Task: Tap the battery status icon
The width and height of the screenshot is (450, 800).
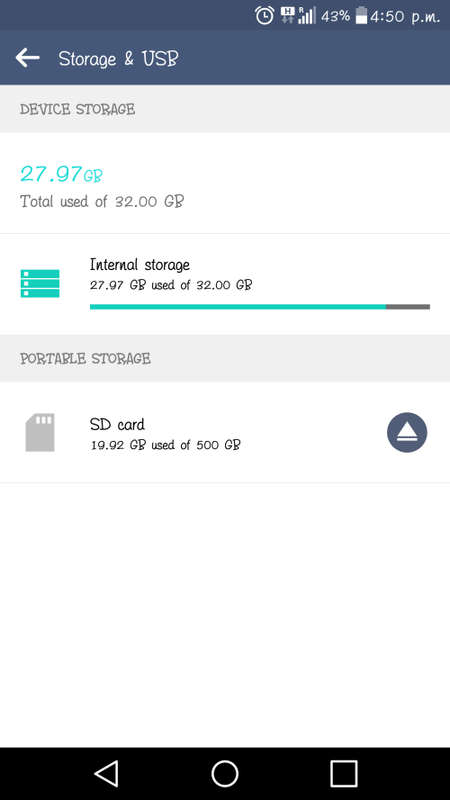Action: [x=361, y=15]
